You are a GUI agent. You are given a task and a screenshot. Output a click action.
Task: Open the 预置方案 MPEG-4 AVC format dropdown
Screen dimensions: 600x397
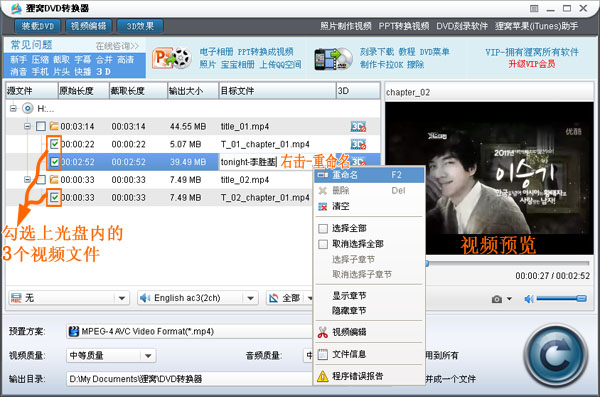click(x=190, y=332)
